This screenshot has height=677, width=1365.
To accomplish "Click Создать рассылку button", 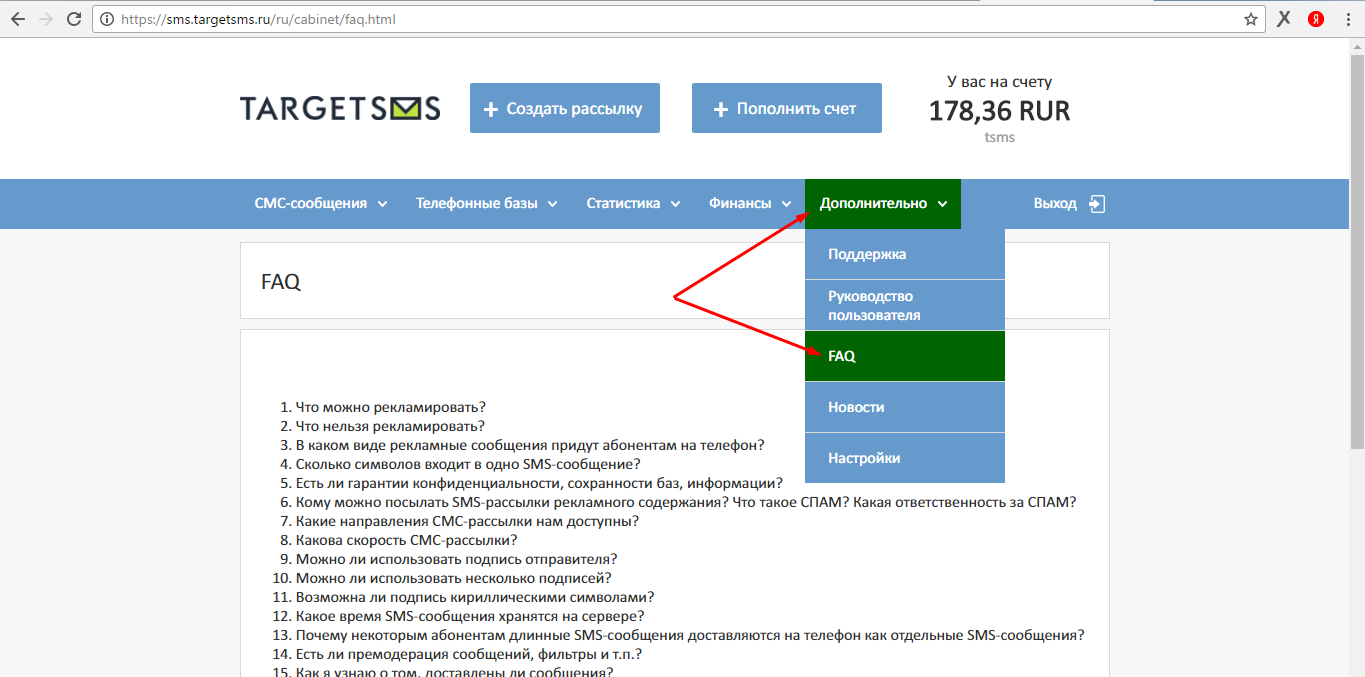I will coord(565,108).
